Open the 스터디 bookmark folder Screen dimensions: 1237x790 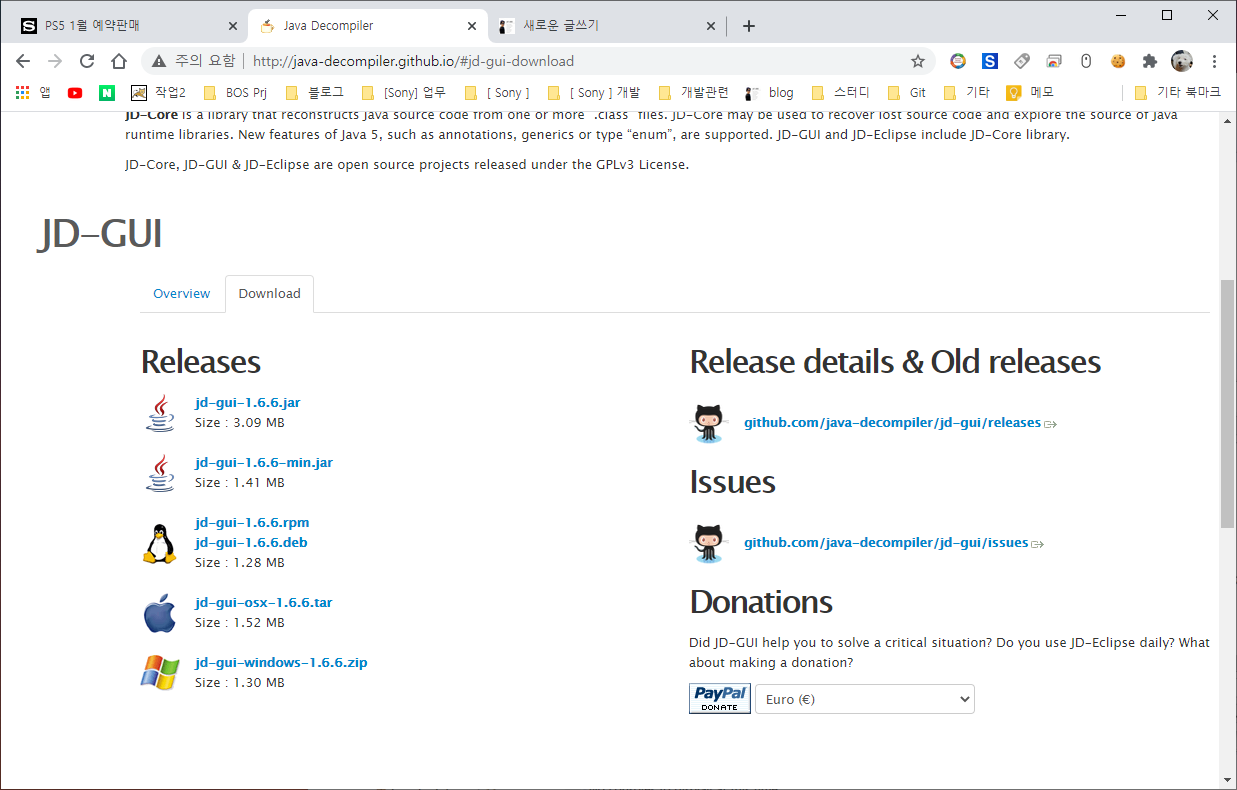coord(839,93)
